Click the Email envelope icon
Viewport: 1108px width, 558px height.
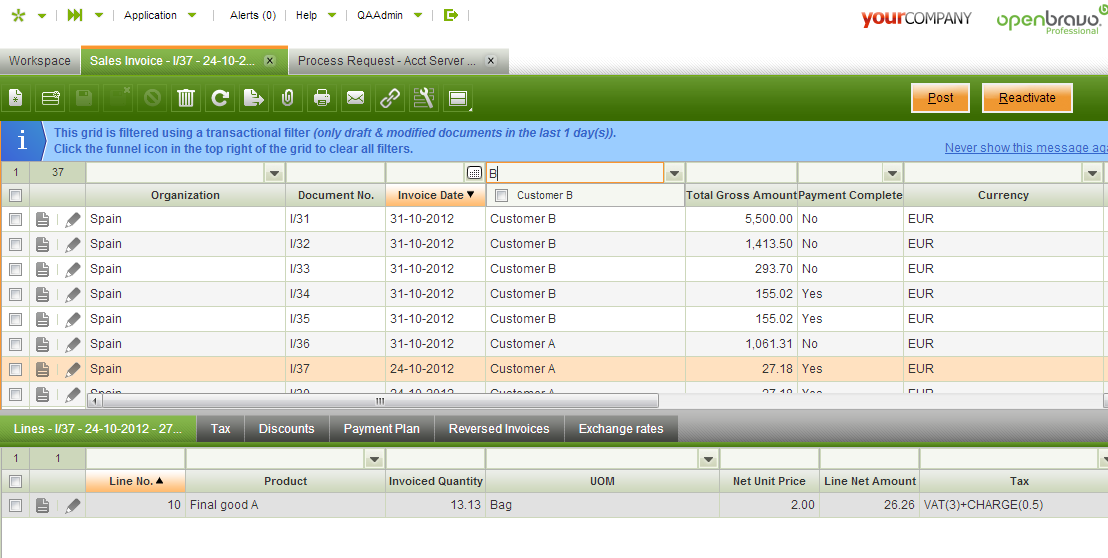pyautogui.click(x=355, y=98)
